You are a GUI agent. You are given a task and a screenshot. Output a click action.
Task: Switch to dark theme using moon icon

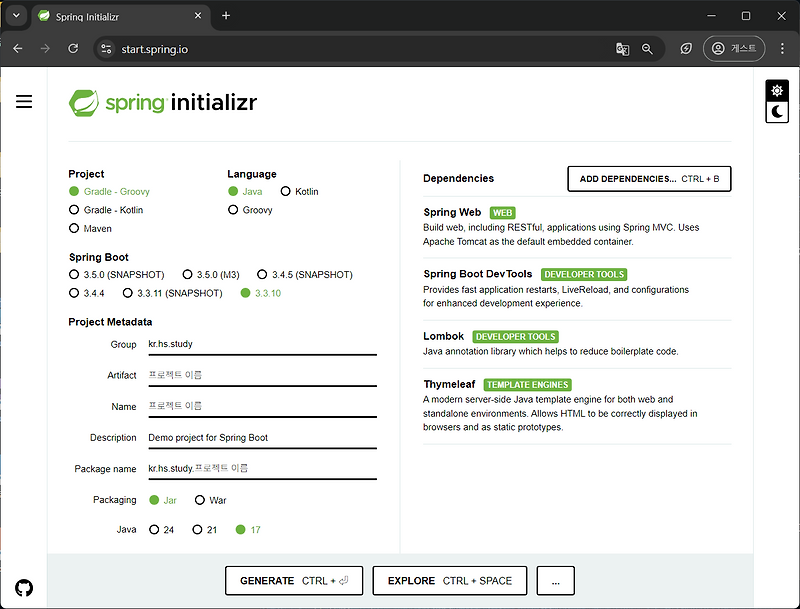pos(777,111)
